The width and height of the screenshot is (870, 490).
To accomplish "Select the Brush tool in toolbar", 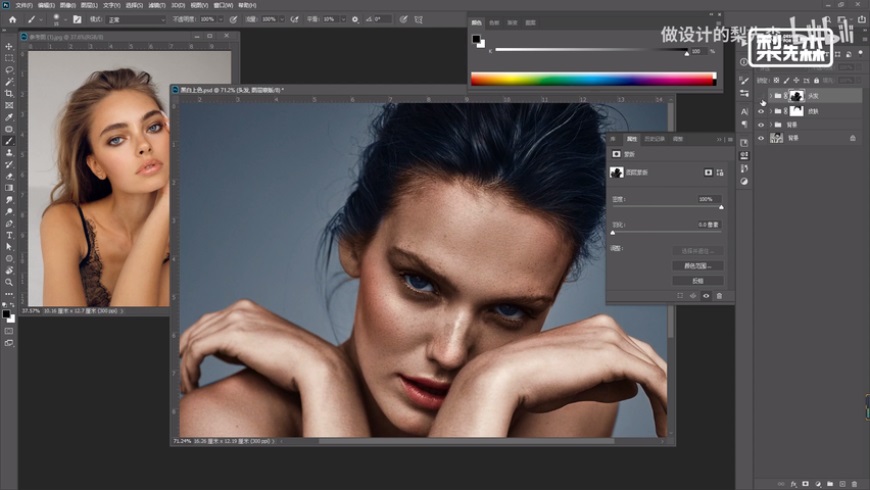I will coord(9,140).
